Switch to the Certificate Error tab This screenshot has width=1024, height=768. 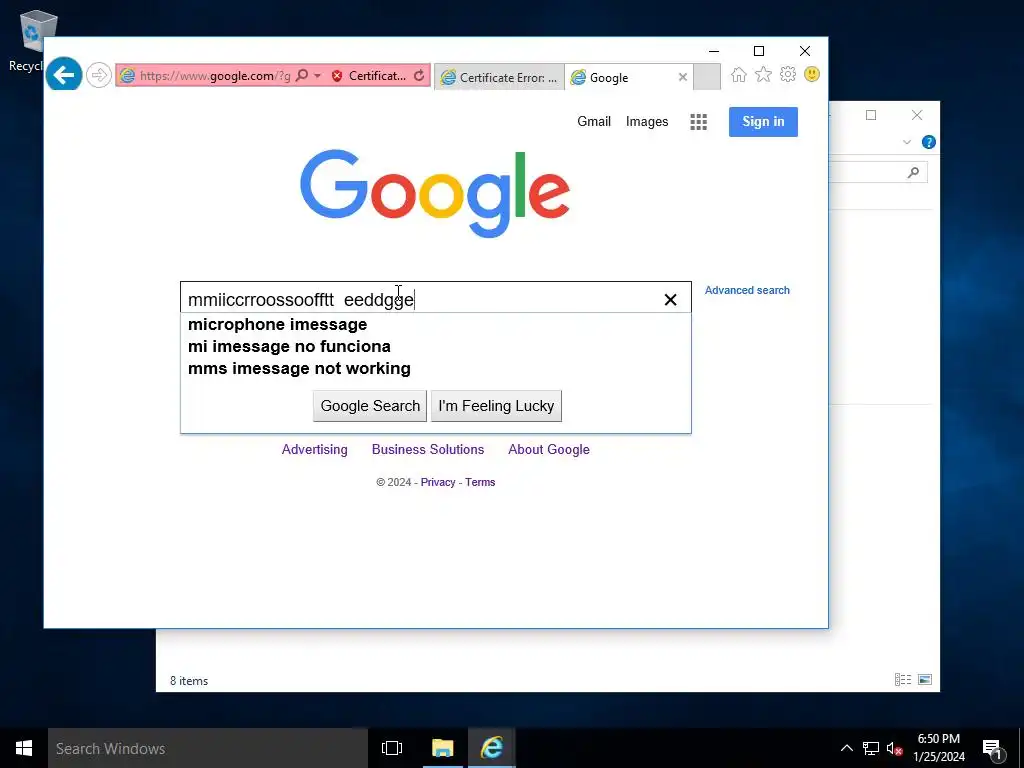499,77
